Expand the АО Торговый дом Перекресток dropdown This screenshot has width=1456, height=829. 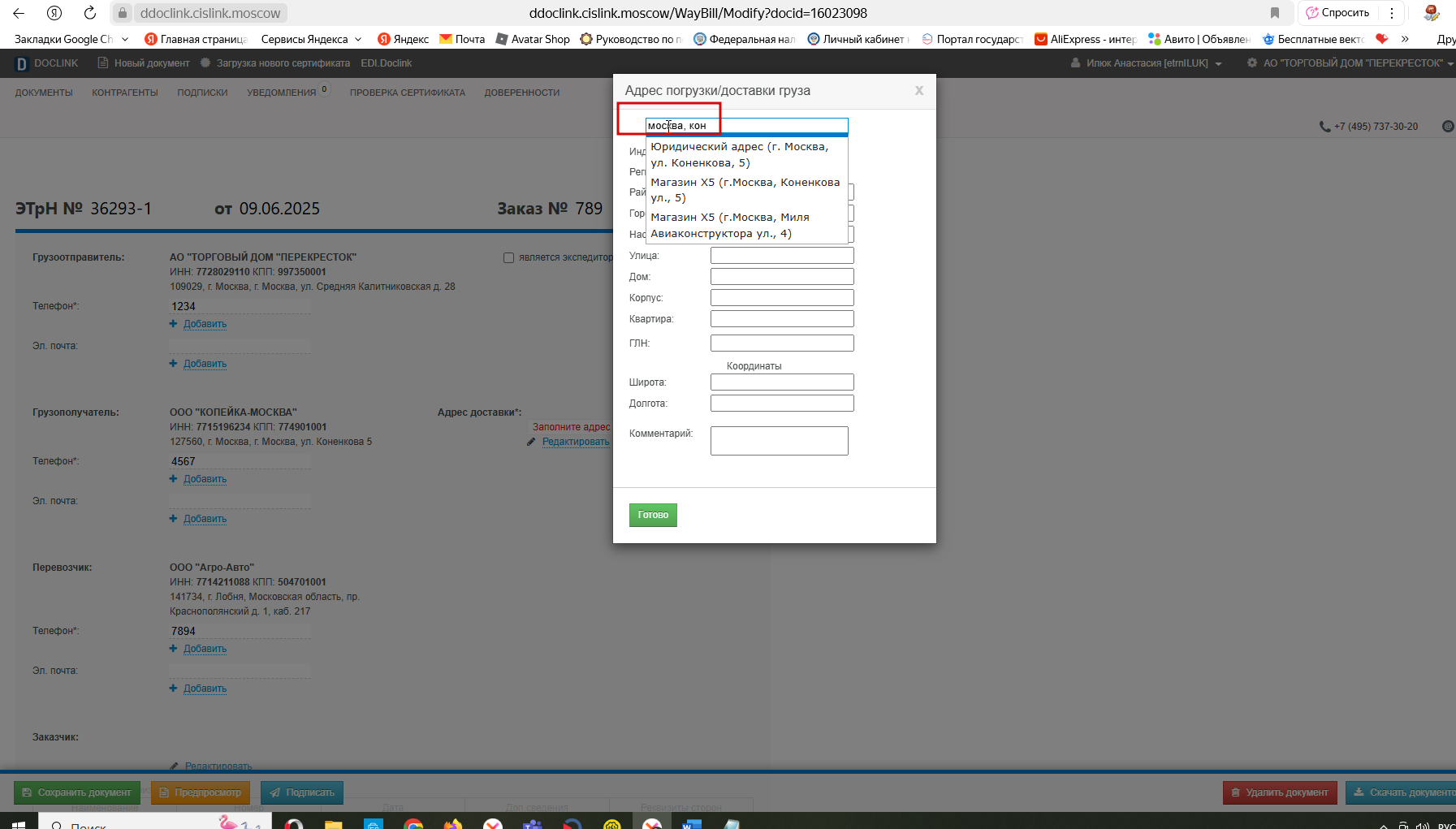click(x=1350, y=63)
